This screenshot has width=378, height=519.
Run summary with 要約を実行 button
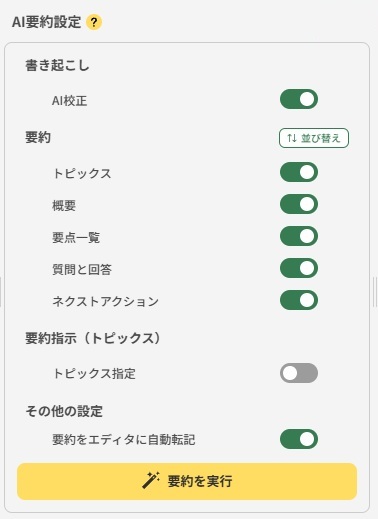(x=187, y=481)
